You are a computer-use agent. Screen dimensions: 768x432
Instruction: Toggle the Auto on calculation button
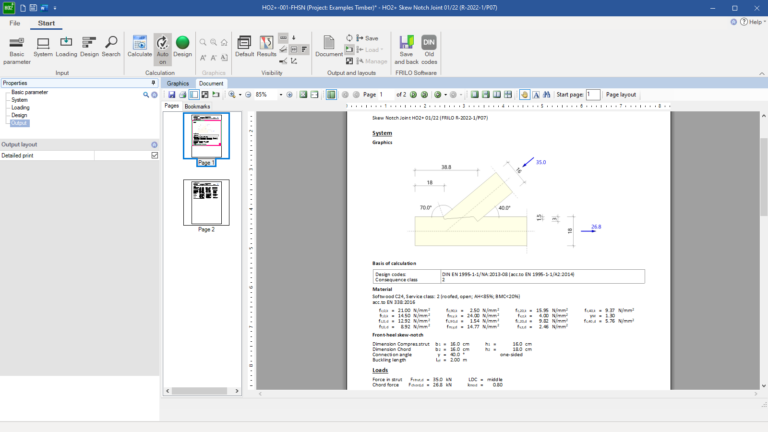[162, 49]
